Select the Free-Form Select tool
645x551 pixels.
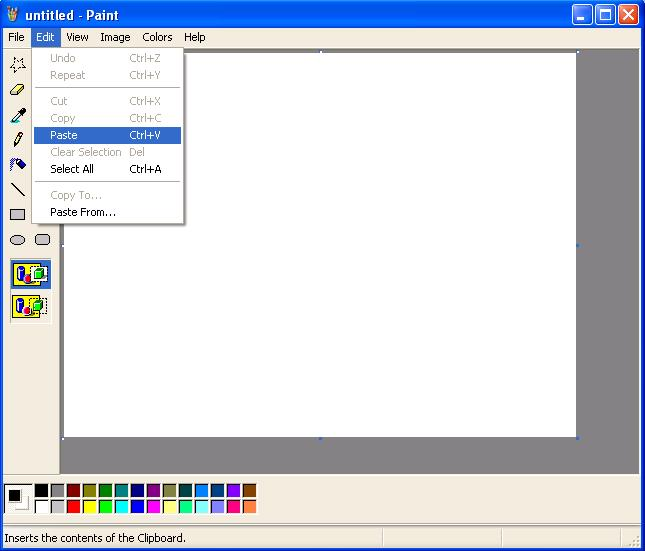pos(18,65)
